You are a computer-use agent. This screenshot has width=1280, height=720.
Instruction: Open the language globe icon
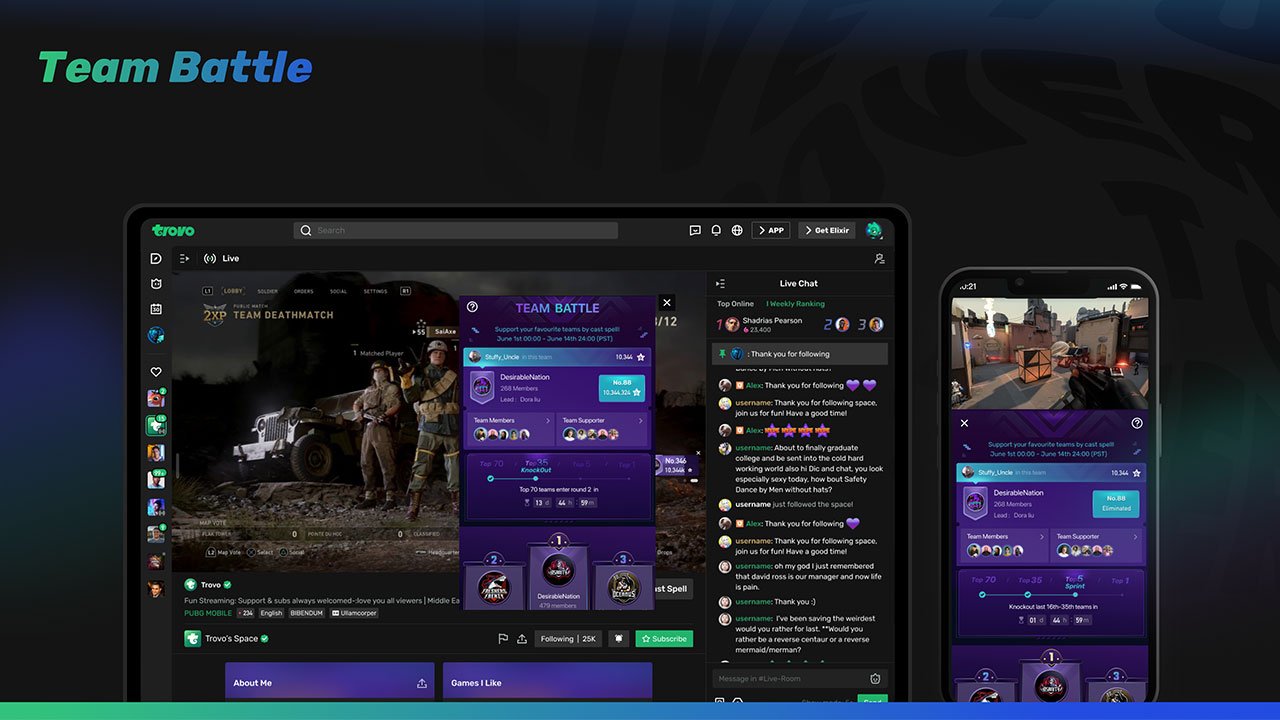[737, 230]
